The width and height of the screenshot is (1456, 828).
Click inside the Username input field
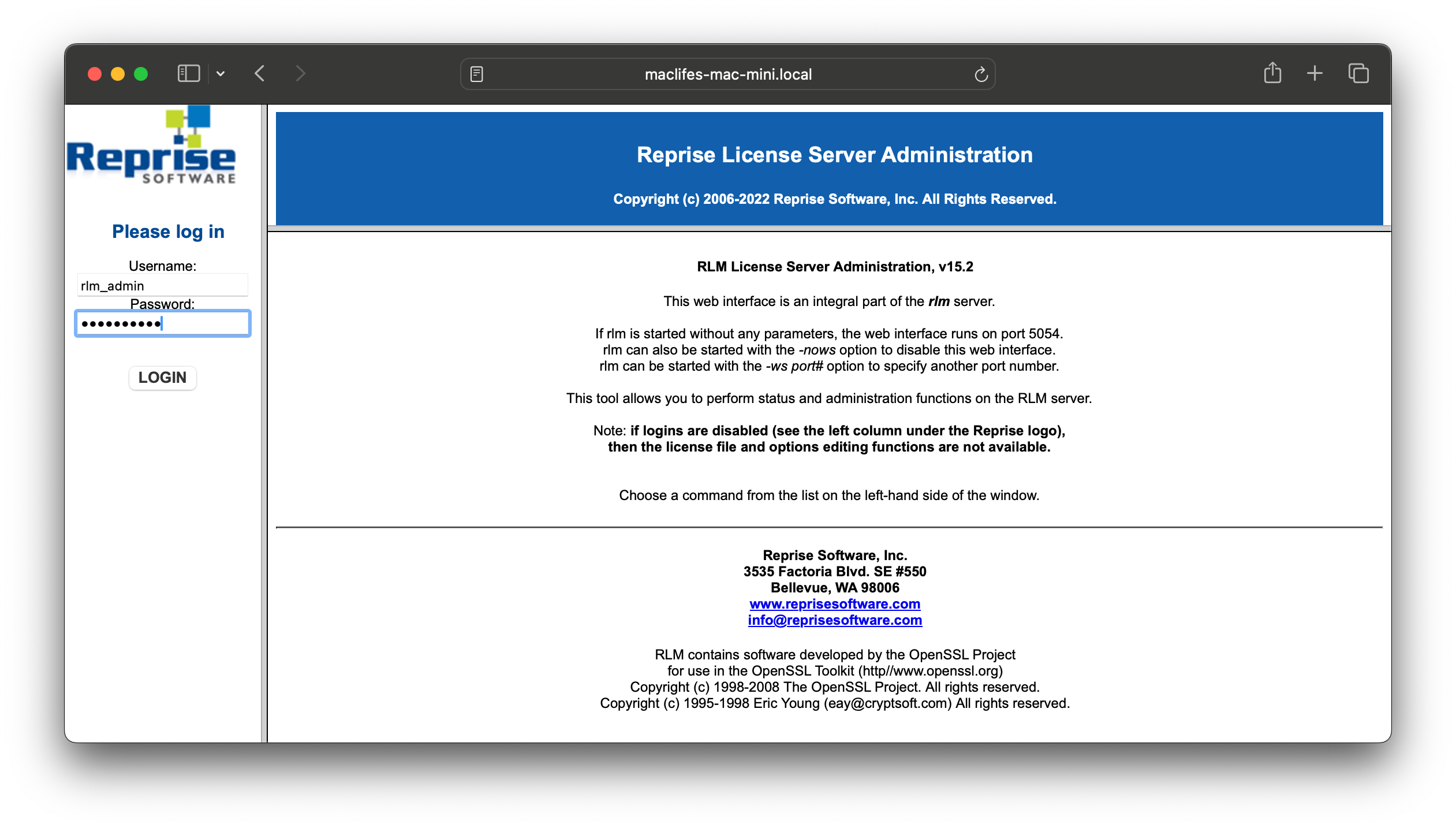click(x=162, y=285)
